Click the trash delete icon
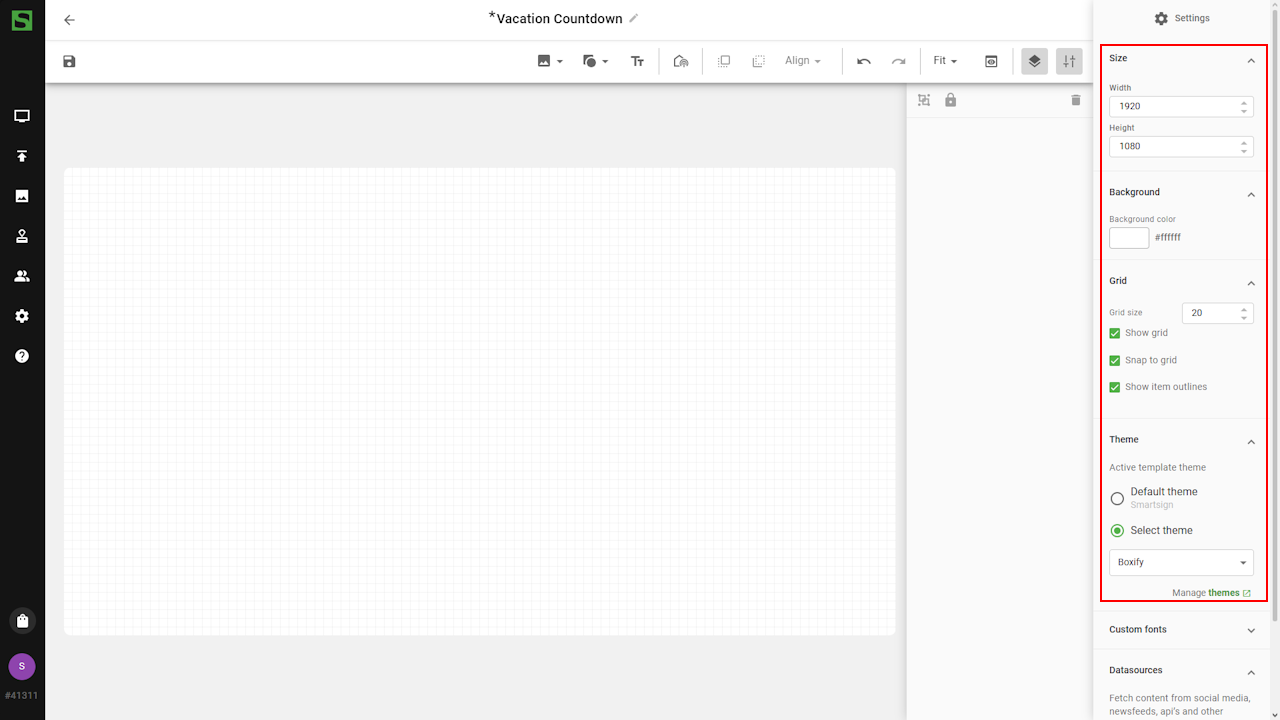The image size is (1280, 720). coord(1076,100)
